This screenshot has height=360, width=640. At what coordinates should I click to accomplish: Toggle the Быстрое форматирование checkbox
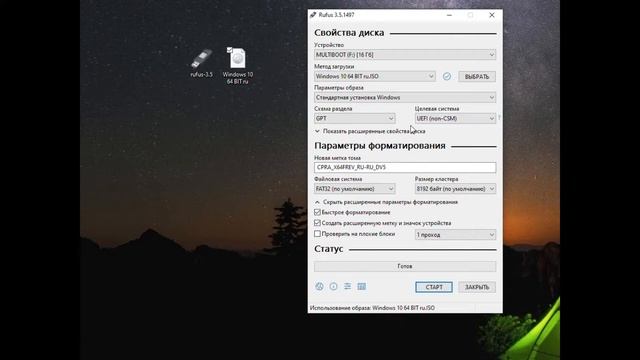pyautogui.click(x=317, y=212)
